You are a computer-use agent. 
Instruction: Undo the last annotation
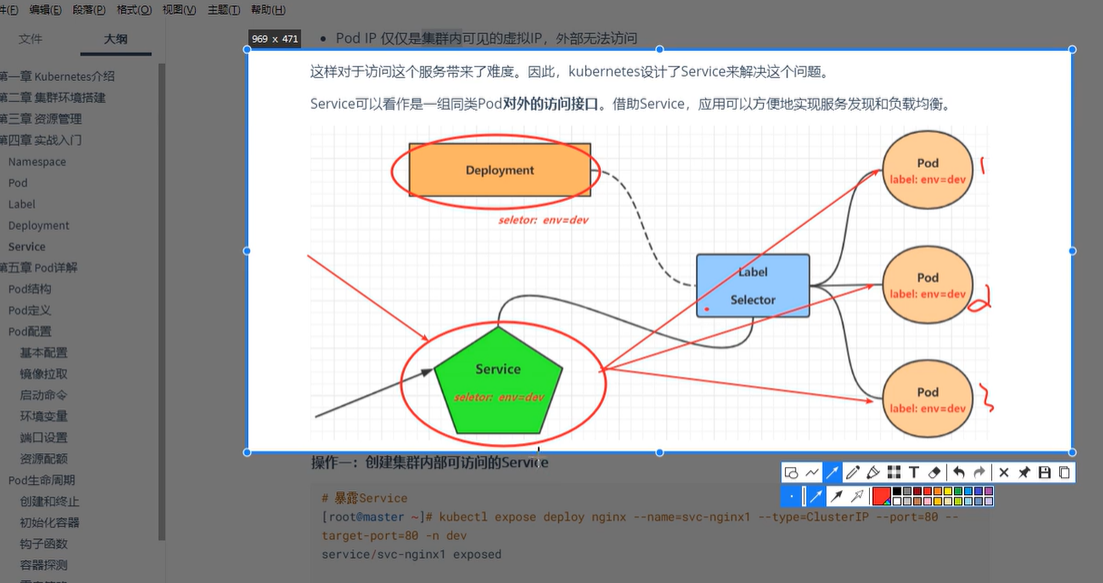tap(959, 473)
